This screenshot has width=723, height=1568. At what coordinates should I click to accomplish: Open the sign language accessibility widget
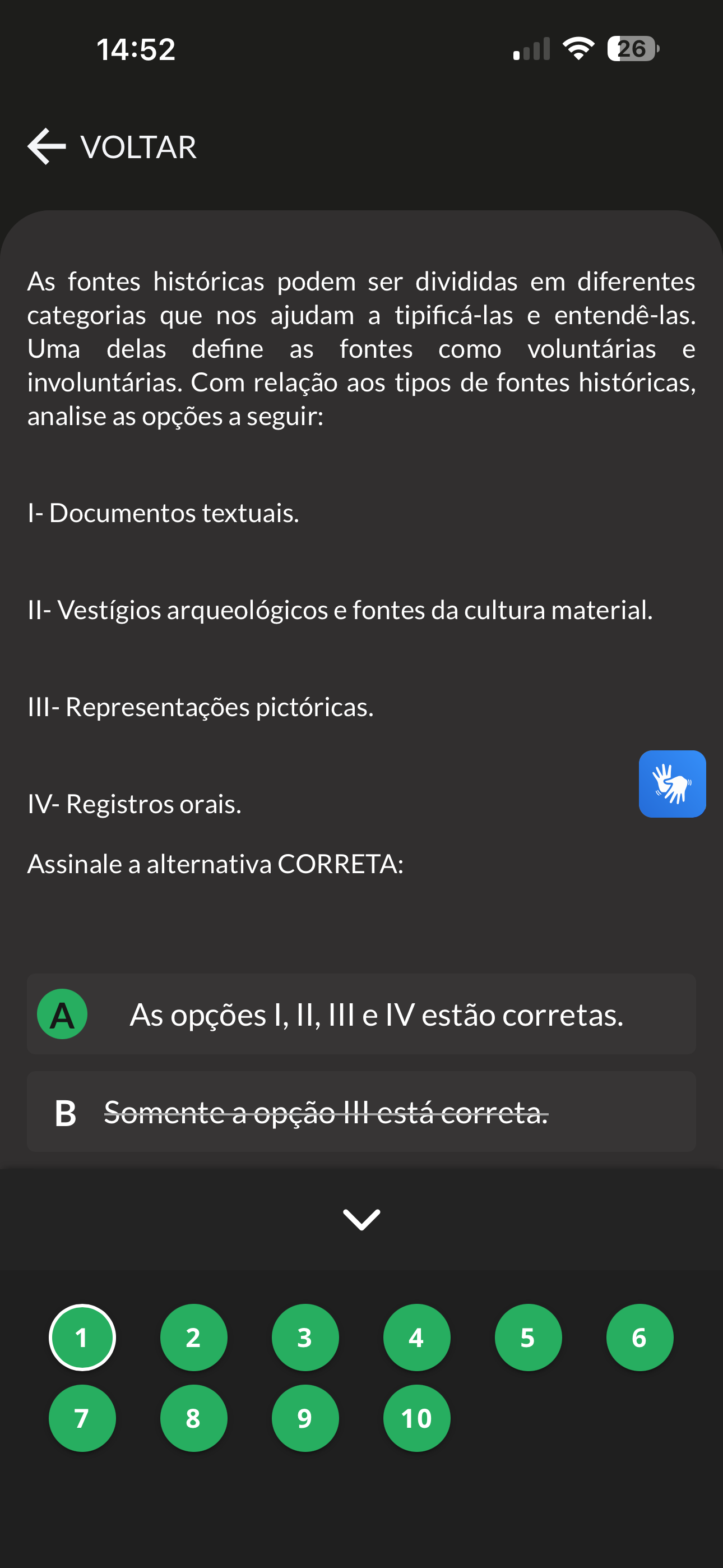(x=672, y=783)
